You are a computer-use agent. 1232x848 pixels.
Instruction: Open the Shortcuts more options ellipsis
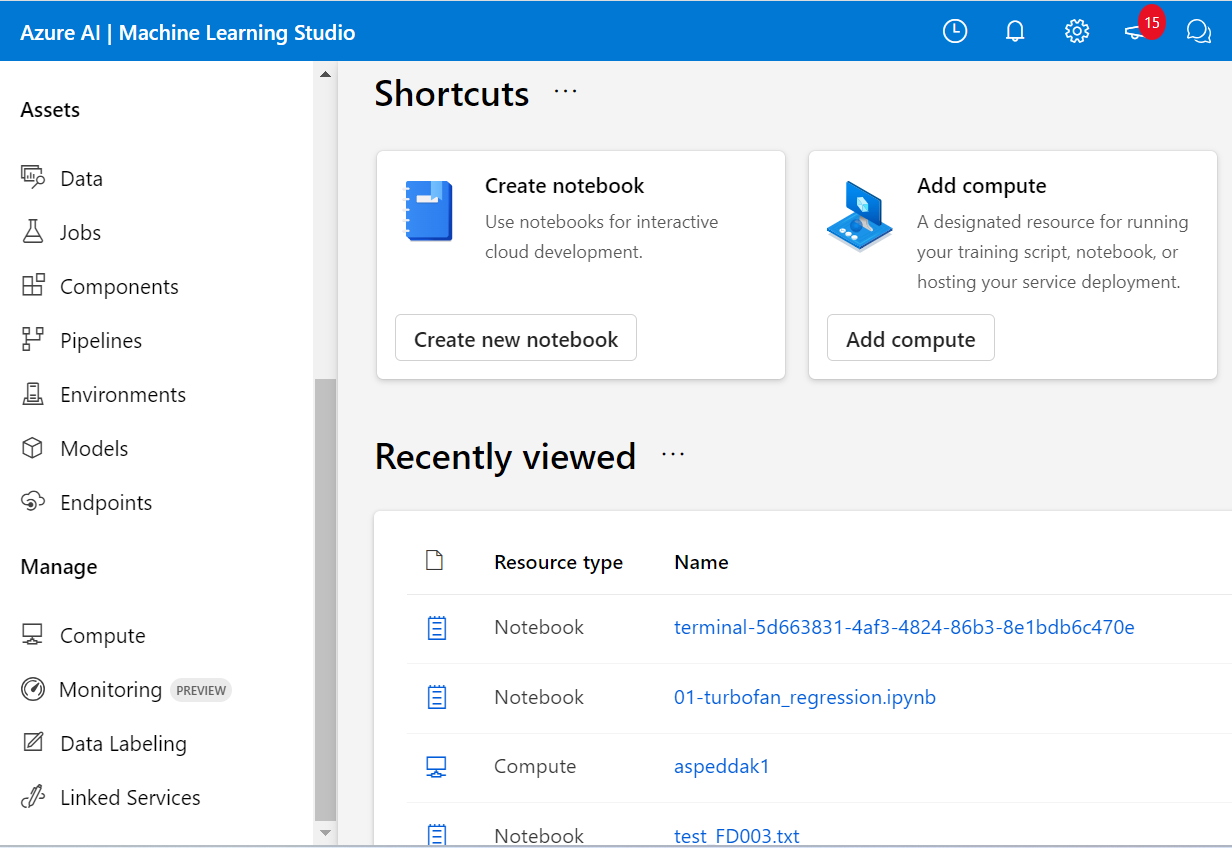pyautogui.click(x=566, y=91)
